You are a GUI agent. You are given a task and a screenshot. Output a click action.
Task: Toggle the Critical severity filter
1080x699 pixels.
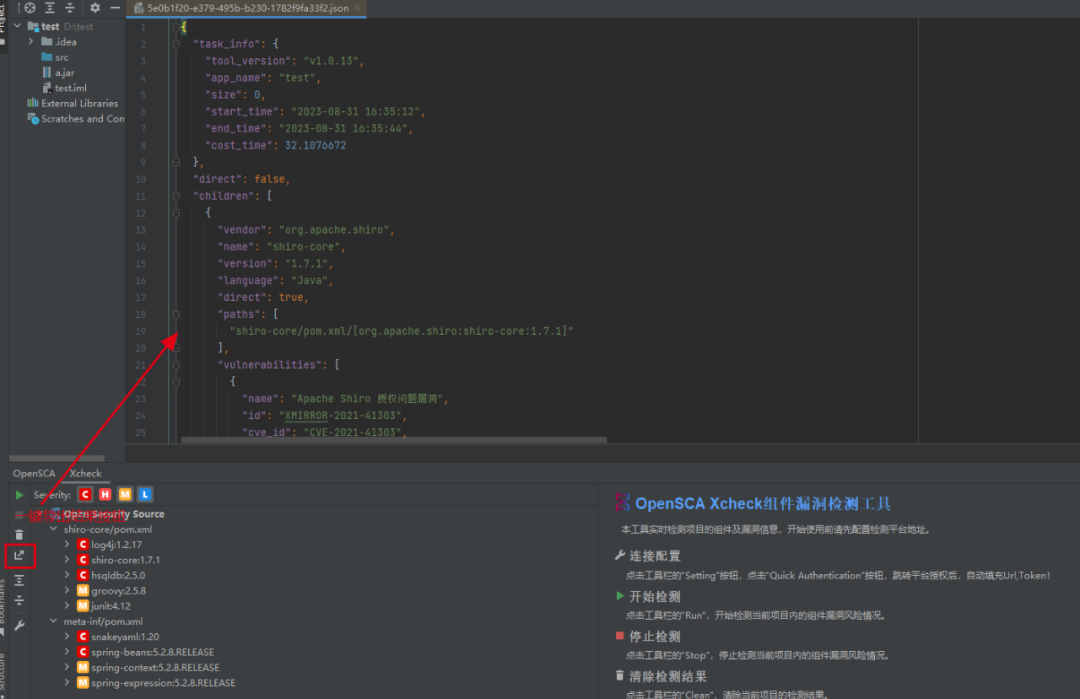click(86, 495)
